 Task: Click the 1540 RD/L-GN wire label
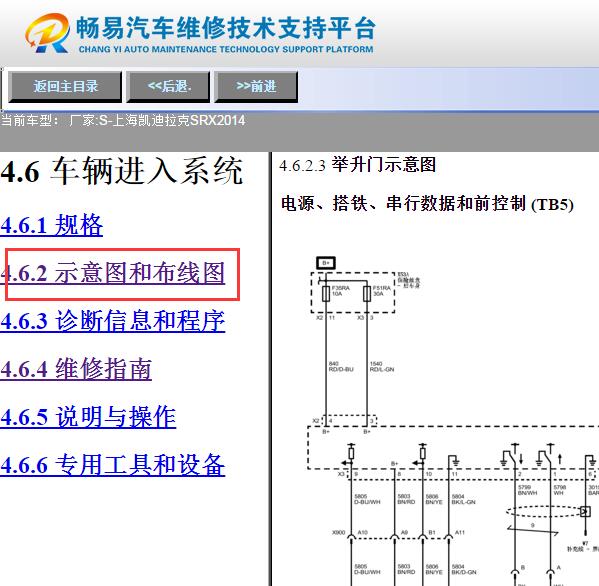tap(382, 366)
